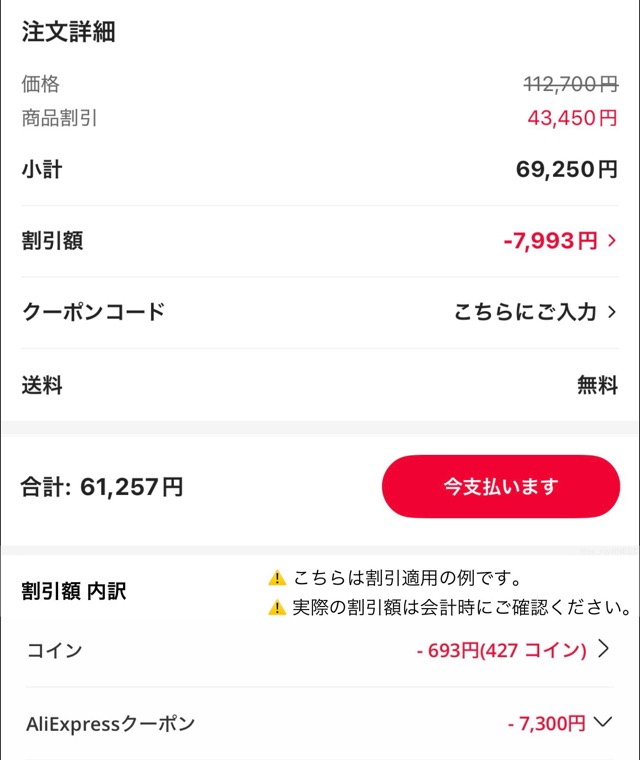
Task: Select the -693円(427 コイン) value
Action: coord(500,651)
